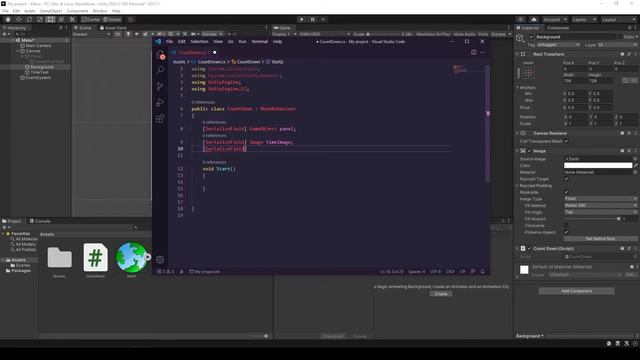This screenshot has width=640, height=360.
Task: Click the Add Component button
Action: (x=576, y=291)
